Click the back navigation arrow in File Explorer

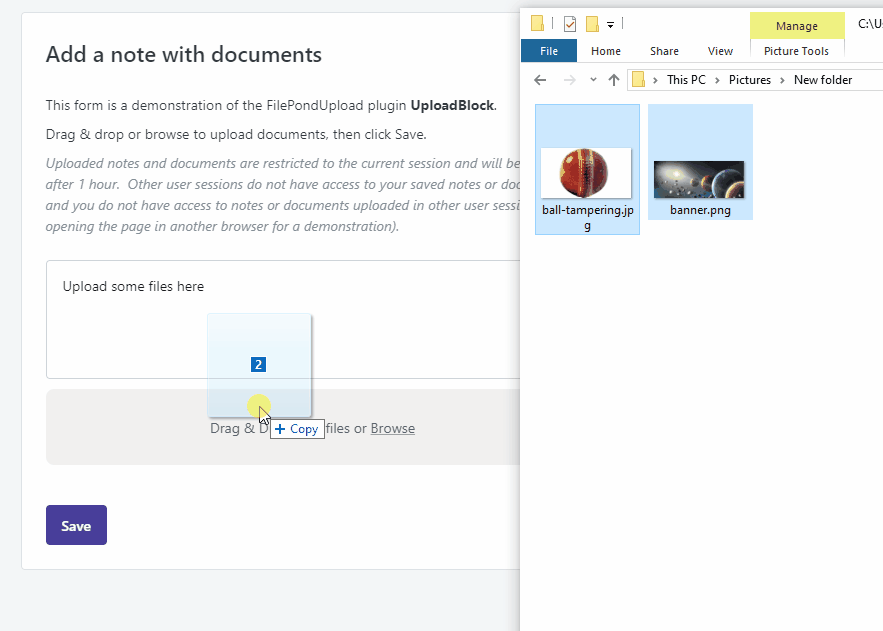coord(539,79)
